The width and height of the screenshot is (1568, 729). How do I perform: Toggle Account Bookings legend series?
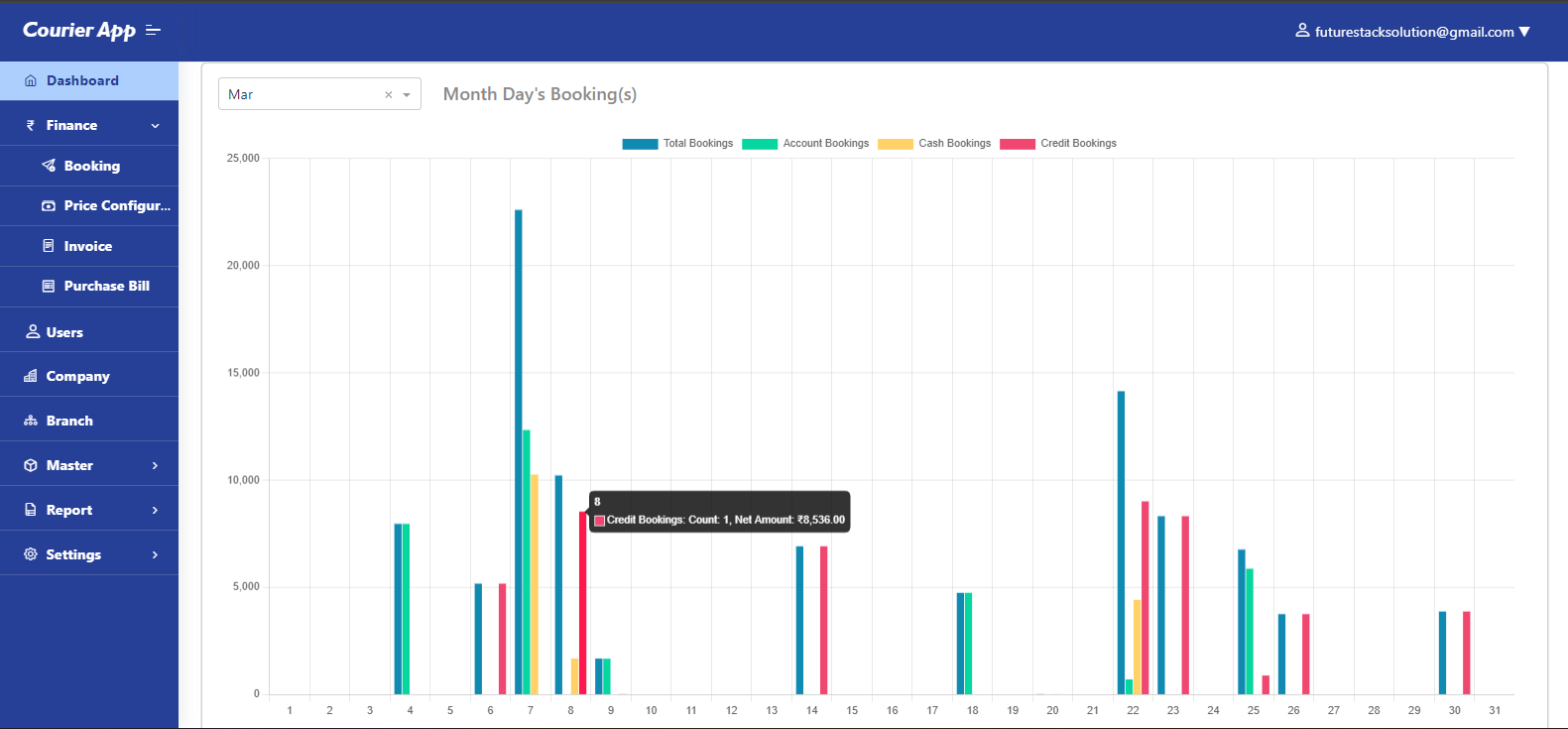[805, 144]
